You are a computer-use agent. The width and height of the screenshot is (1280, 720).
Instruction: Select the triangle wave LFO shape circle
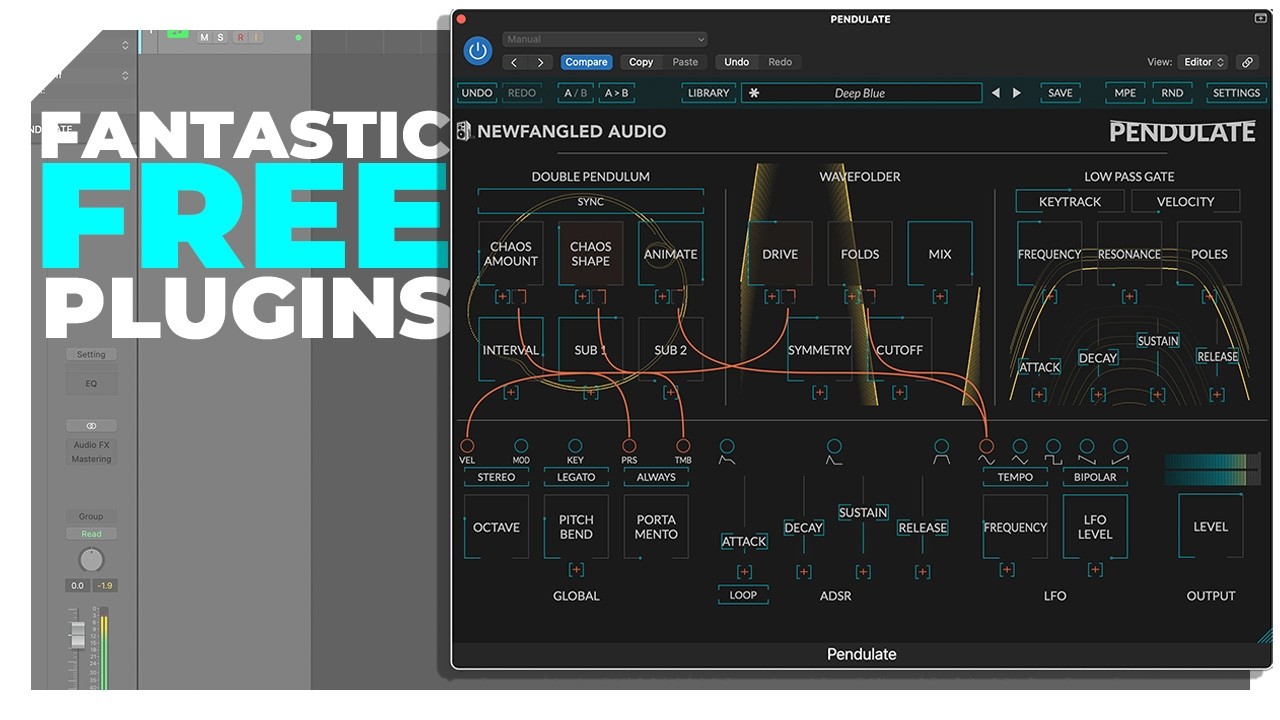[1020, 446]
